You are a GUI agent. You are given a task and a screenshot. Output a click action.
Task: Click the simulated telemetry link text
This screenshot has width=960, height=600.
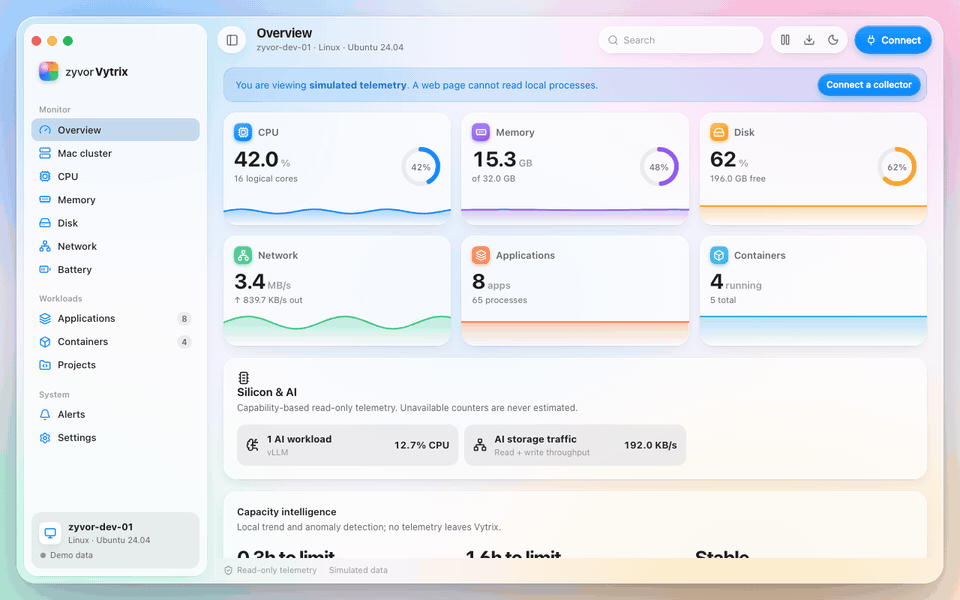[x=358, y=85]
